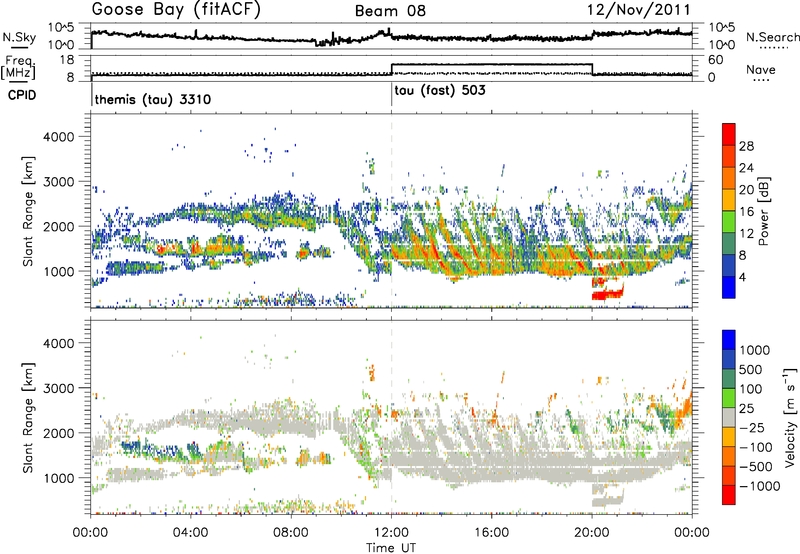Click the 'Time UT' axis label
800x554 pixels.
tap(391, 548)
